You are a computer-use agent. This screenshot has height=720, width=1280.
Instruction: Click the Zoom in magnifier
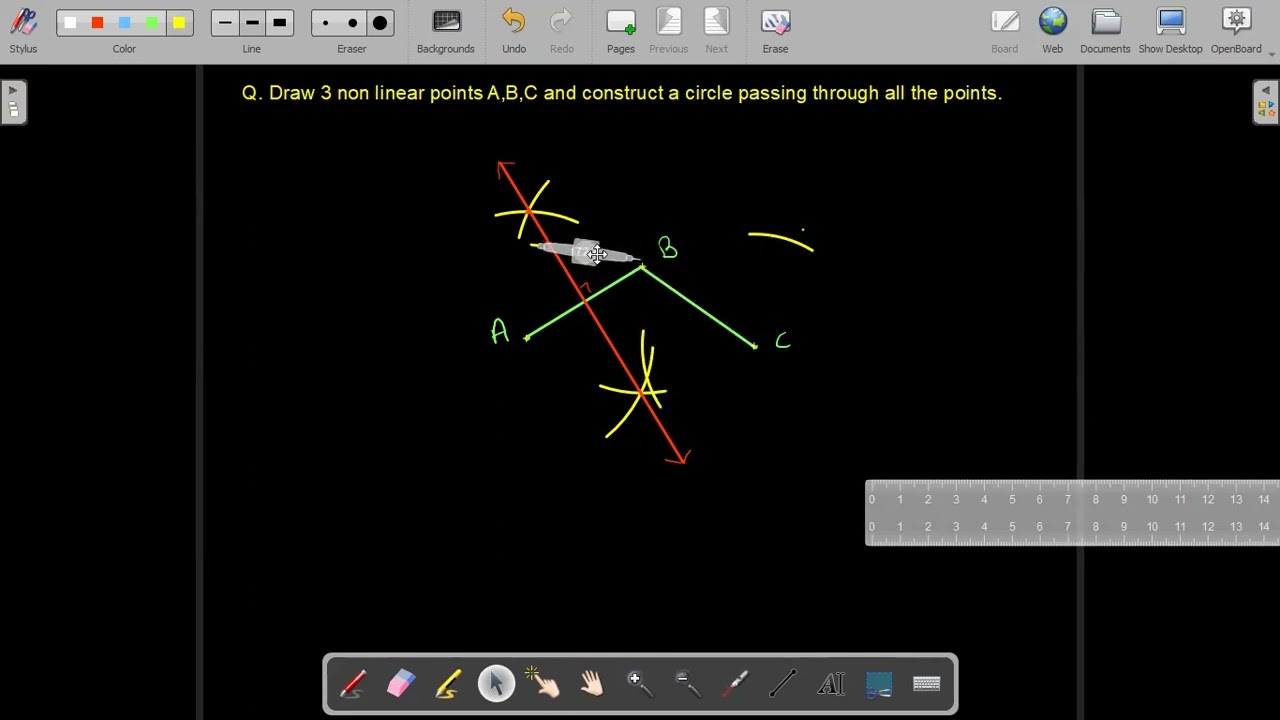(639, 684)
